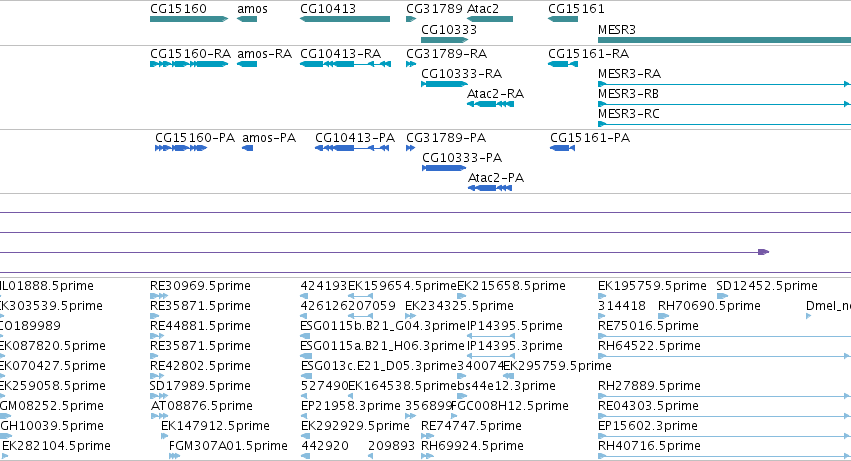Select EST RE75016.5prime
The height and width of the screenshot is (461, 851).
pyautogui.click(x=648, y=326)
